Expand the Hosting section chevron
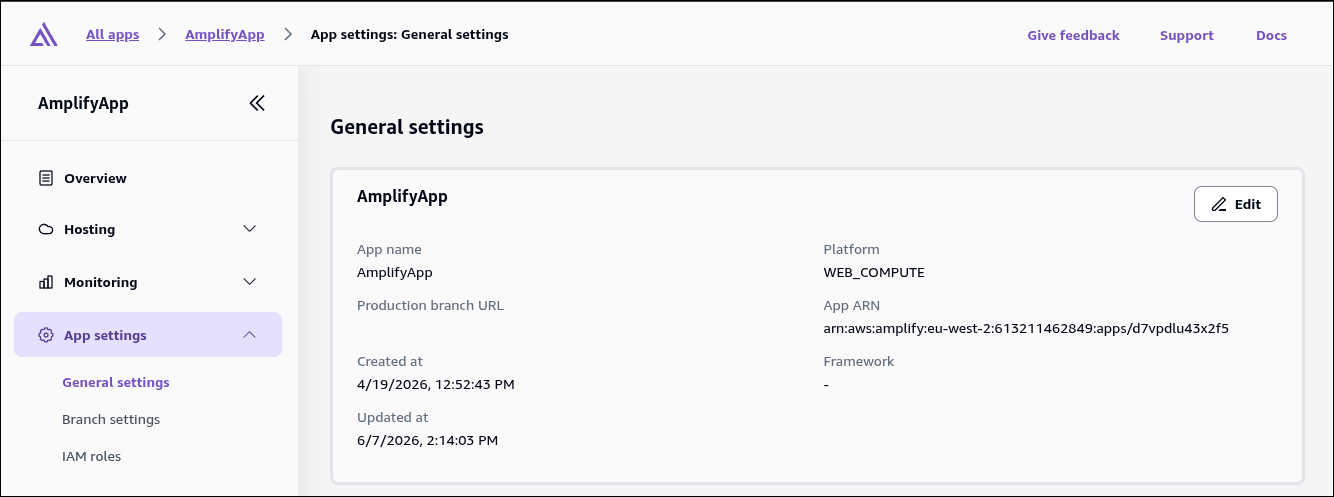The width and height of the screenshot is (1334, 497). click(250, 229)
